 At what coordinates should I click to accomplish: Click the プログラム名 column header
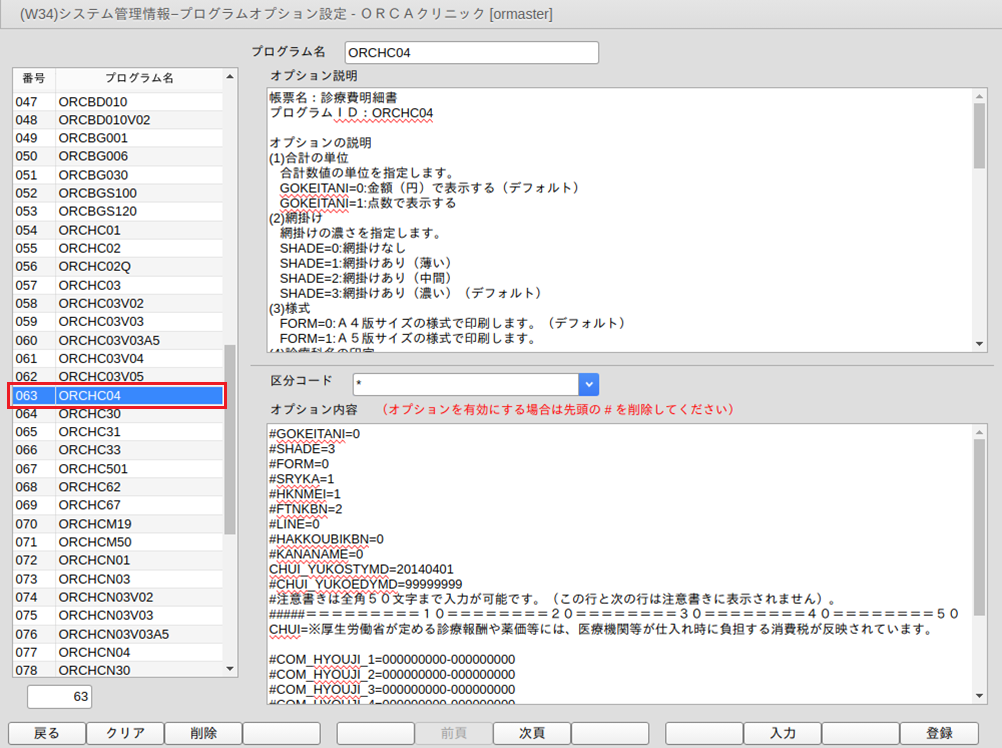(x=140, y=78)
